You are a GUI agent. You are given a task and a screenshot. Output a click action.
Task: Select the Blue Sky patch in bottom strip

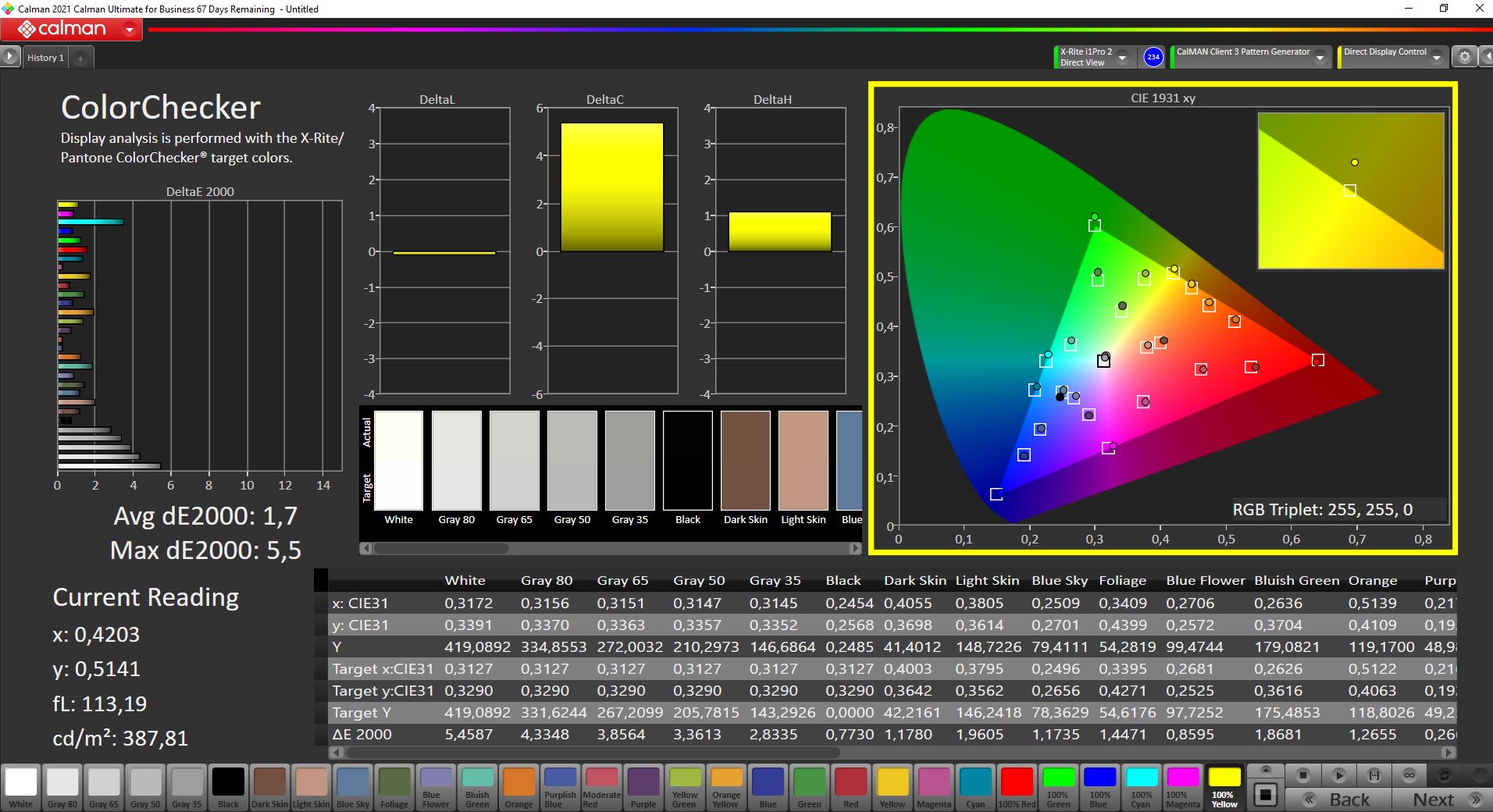(x=353, y=787)
